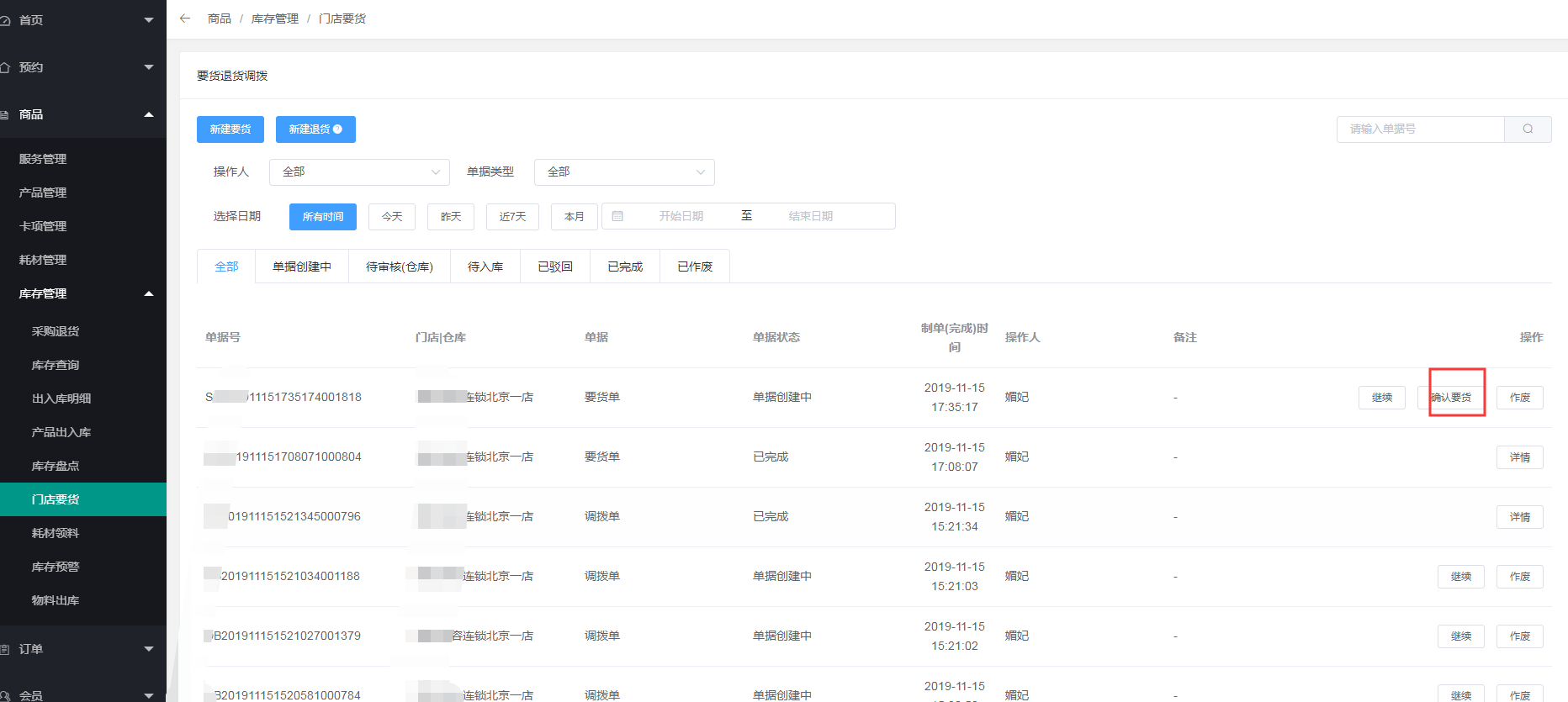Focus the 请输入单据号 search box
1568x702 pixels.
[x=1421, y=129]
